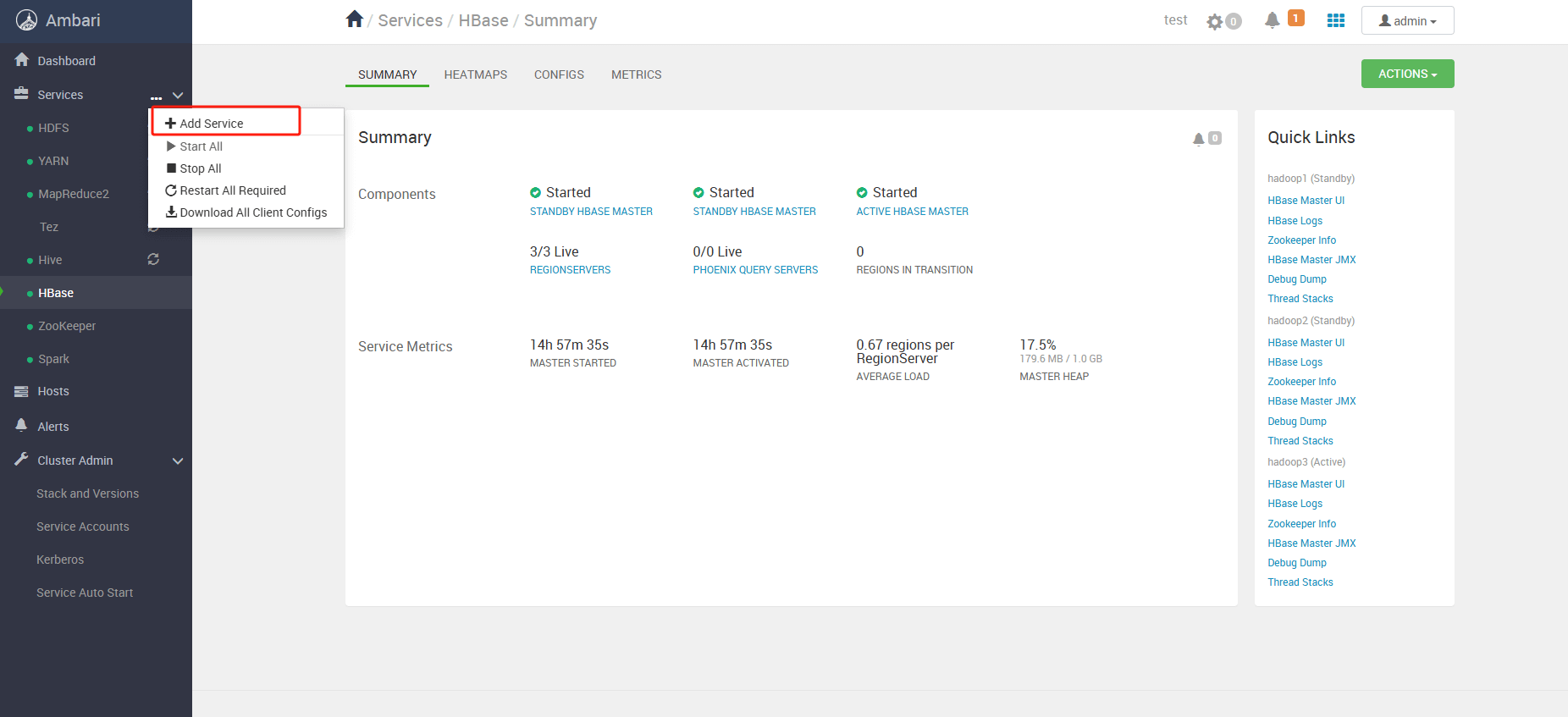This screenshot has width=1568, height=717.
Task: Click the Hive restart-required refresh icon
Action: tap(153, 259)
